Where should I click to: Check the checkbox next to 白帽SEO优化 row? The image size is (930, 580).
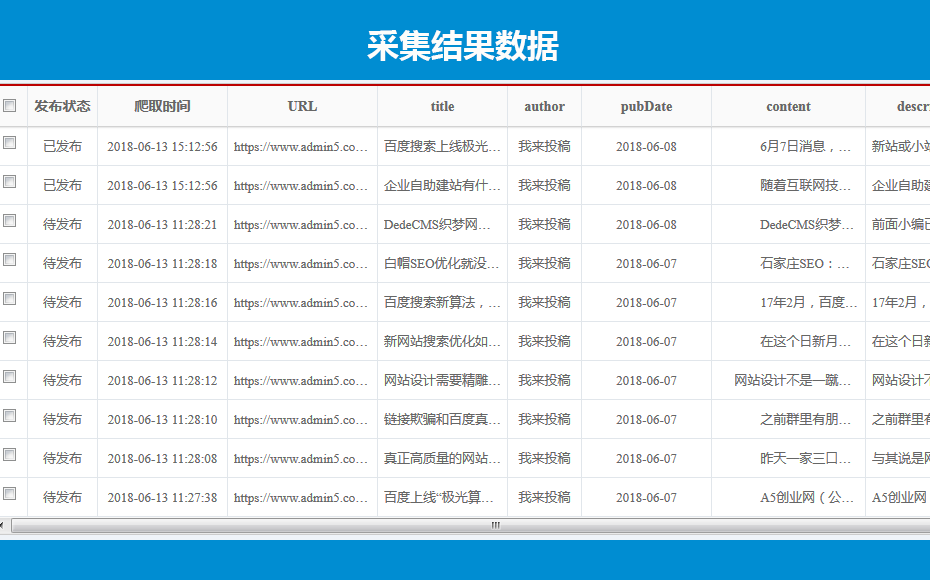tap(12, 263)
